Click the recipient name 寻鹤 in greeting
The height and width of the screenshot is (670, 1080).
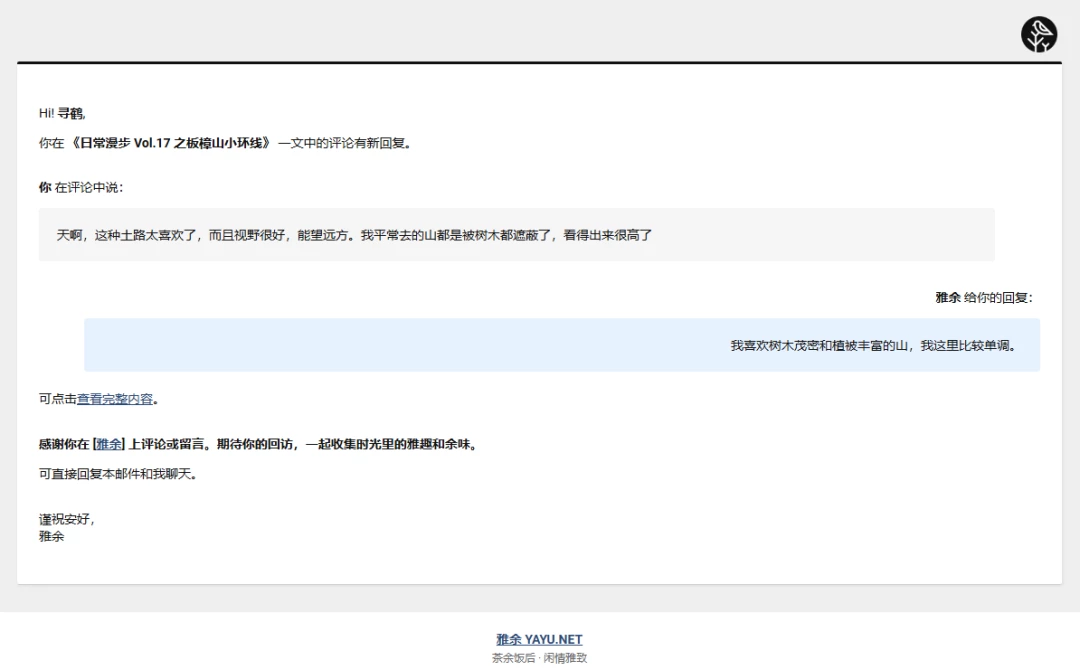[70, 113]
